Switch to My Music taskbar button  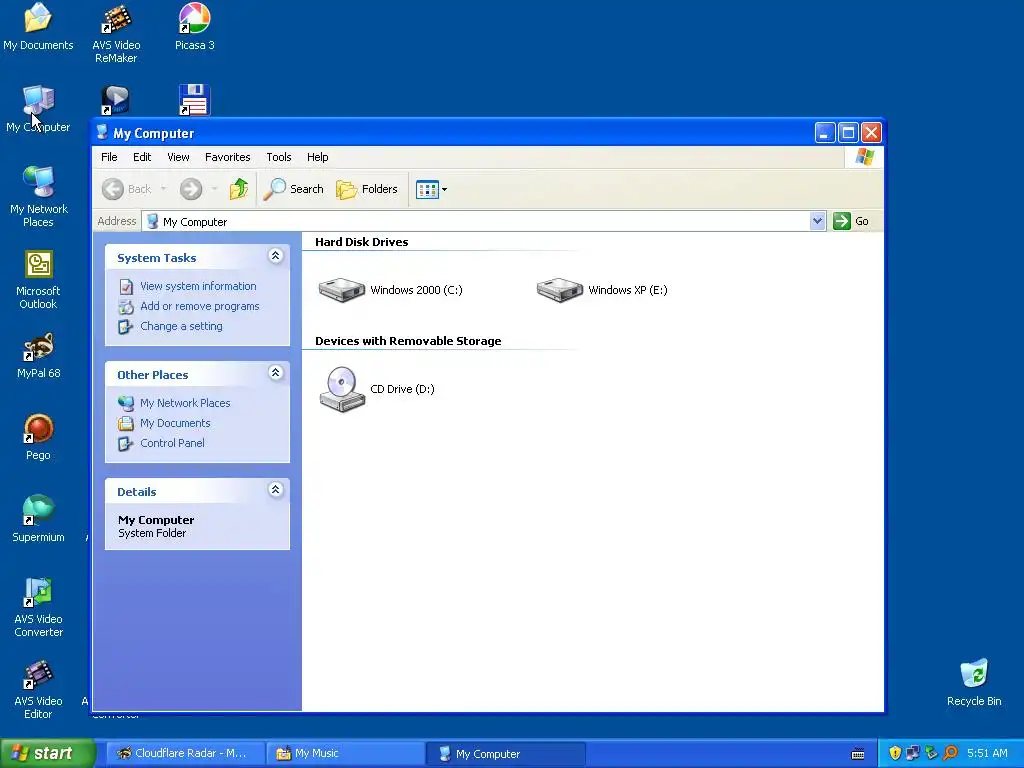tap(346, 754)
